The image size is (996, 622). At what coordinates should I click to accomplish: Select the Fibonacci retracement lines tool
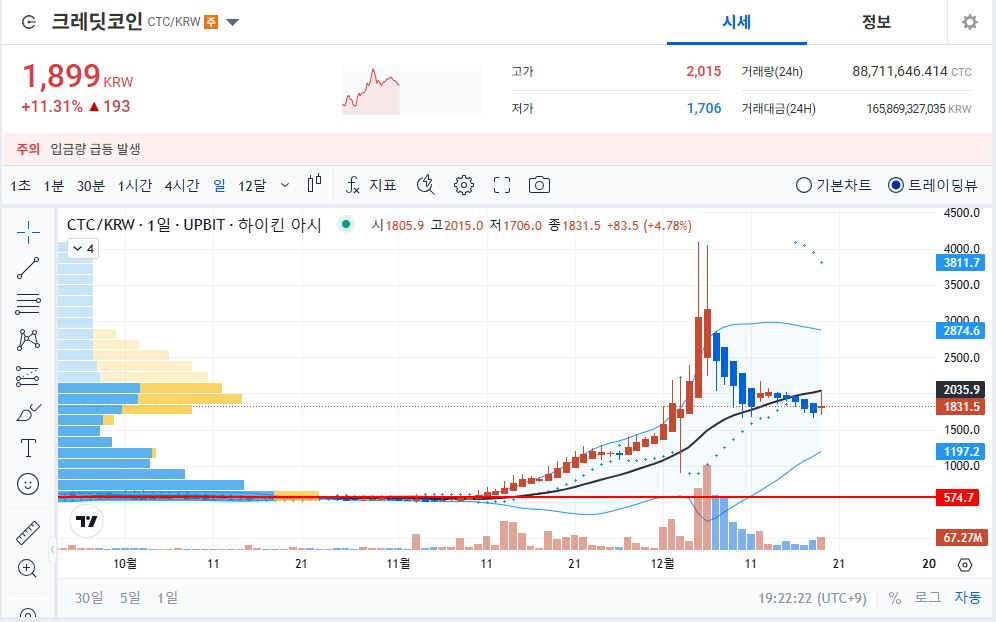(28, 304)
